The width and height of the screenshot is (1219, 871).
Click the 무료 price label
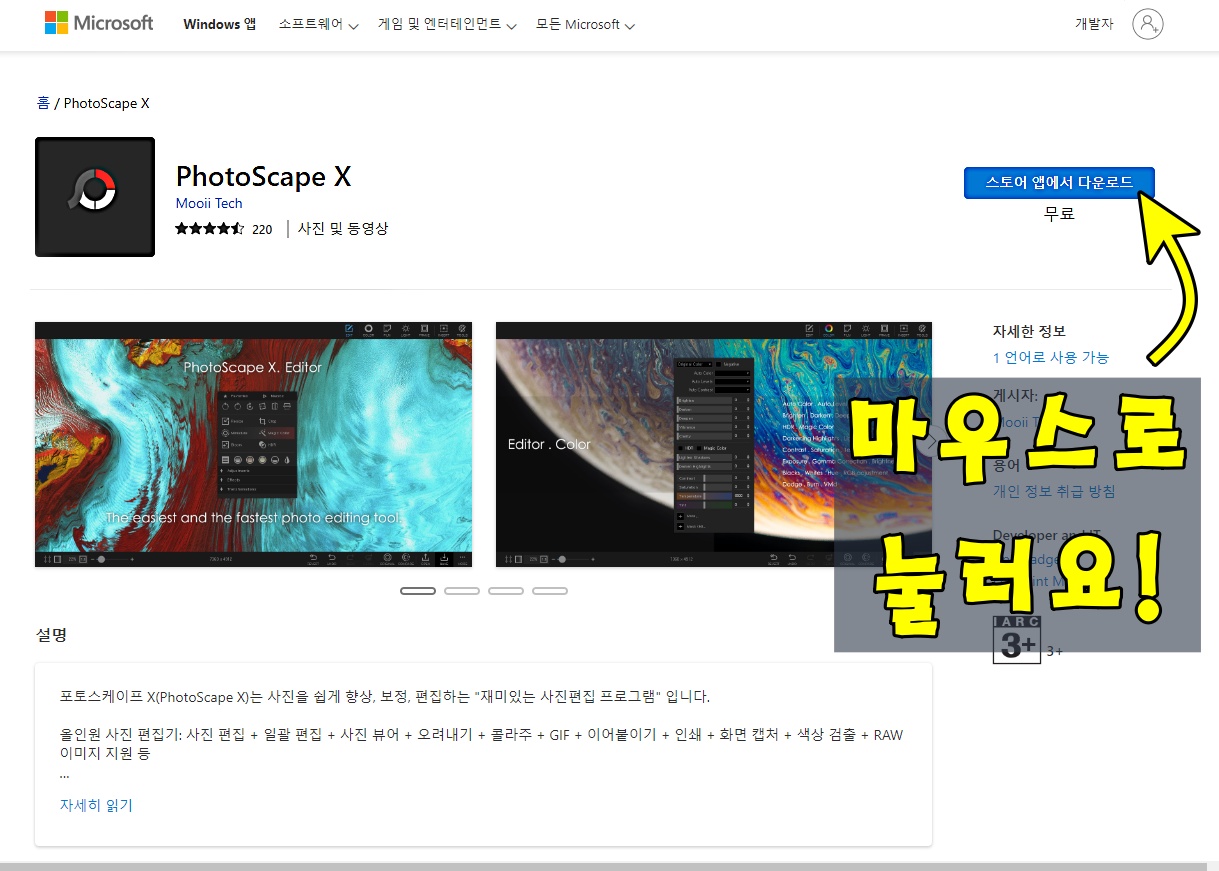pos(1059,213)
